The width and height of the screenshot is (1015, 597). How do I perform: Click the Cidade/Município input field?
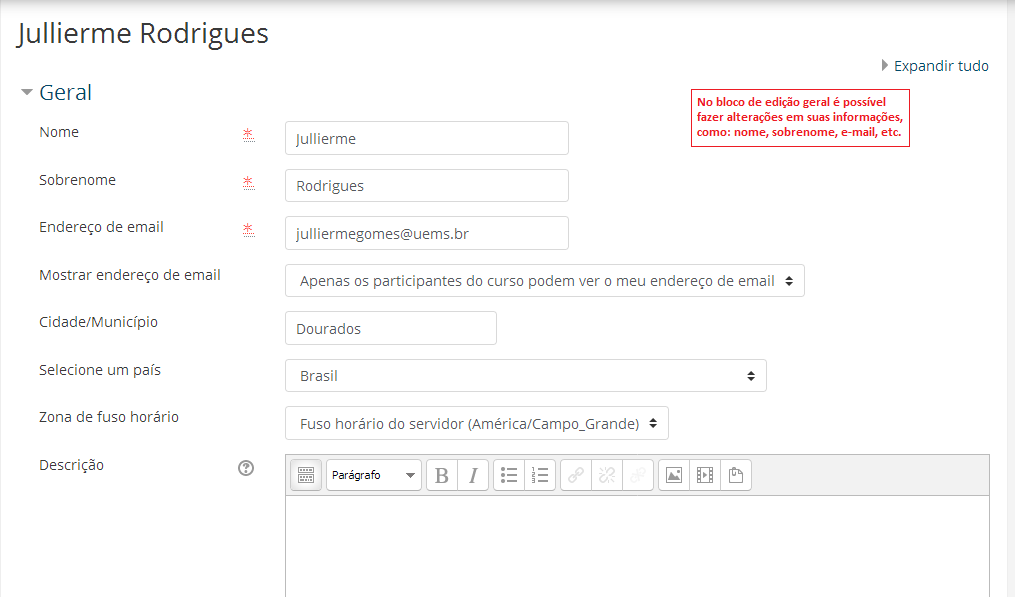click(x=390, y=328)
